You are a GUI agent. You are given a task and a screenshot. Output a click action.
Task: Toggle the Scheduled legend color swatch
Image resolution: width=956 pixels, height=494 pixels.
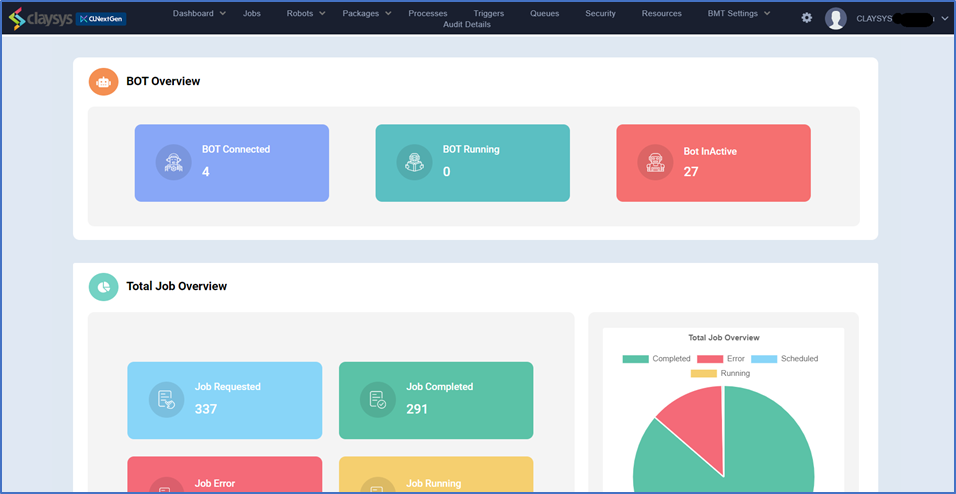[764, 359]
